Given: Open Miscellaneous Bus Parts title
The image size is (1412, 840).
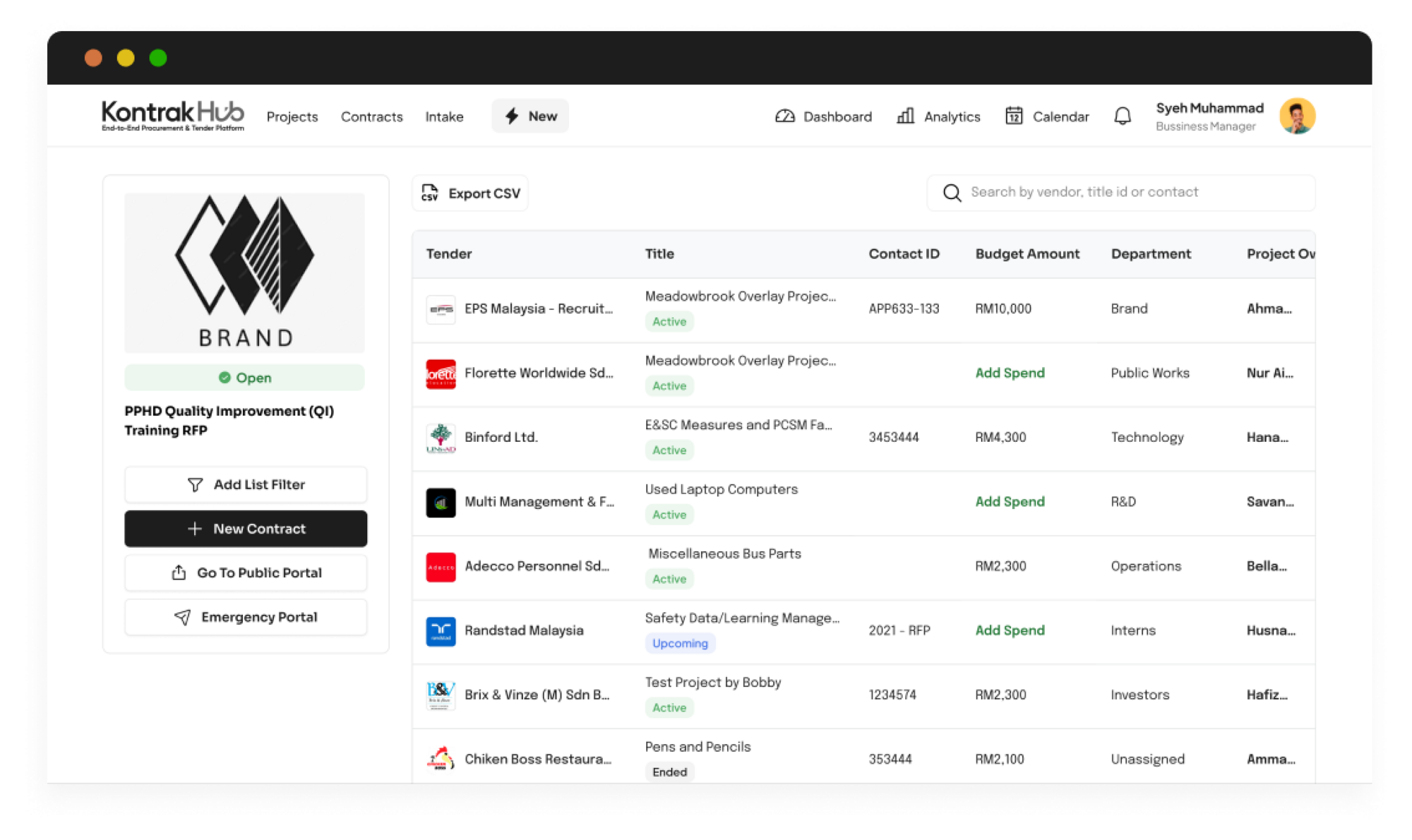Looking at the screenshot, I should 724,553.
